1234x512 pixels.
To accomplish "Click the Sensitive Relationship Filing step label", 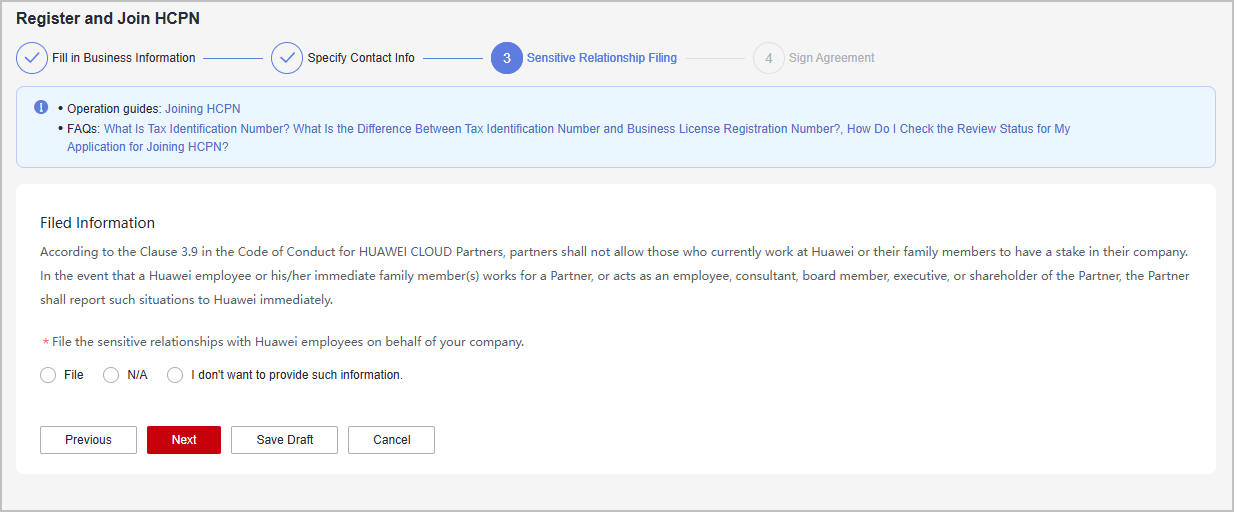I will pos(602,58).
